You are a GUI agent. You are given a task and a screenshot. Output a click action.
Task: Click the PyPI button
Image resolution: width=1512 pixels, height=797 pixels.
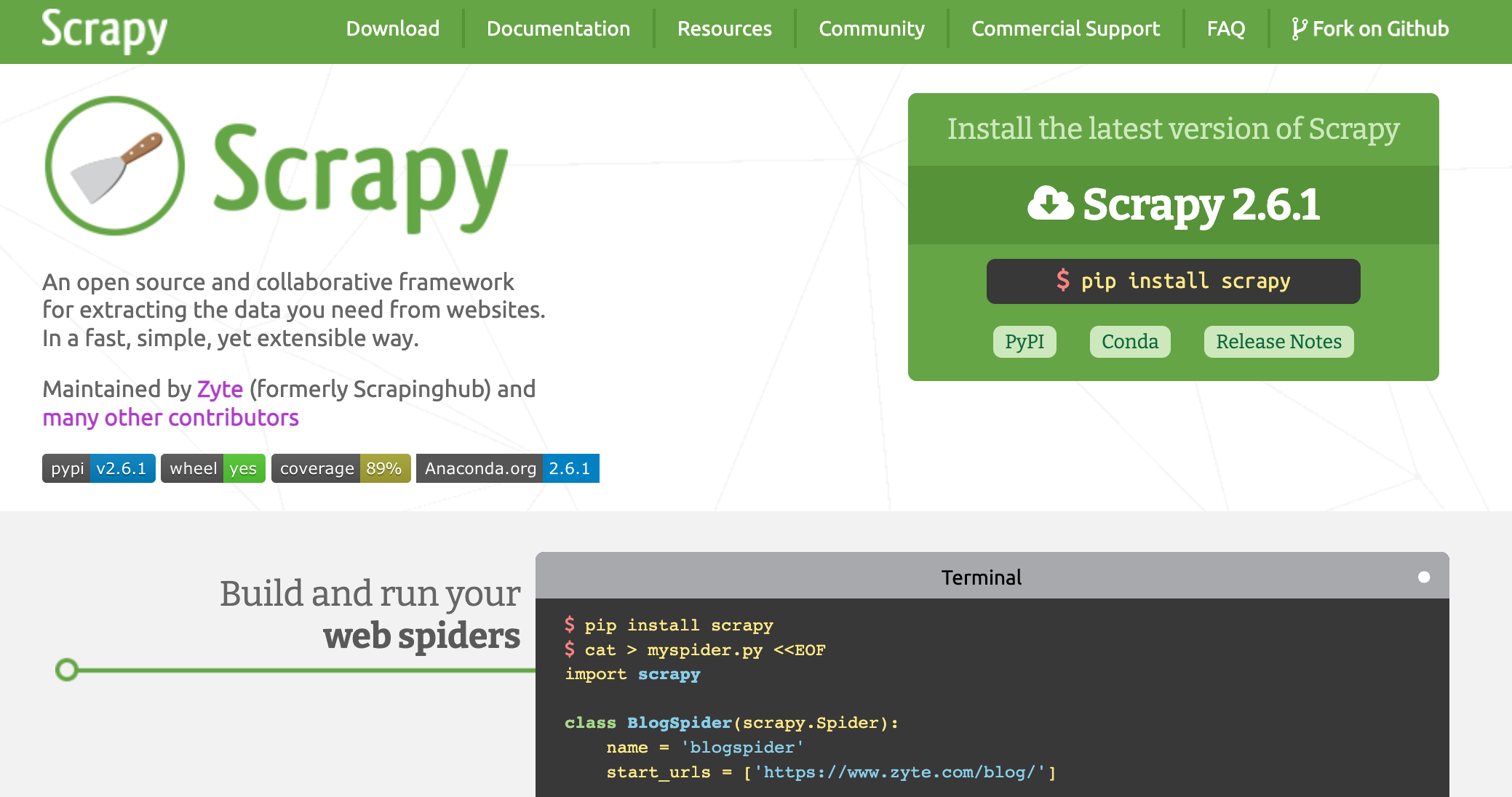coord(1024,341)
